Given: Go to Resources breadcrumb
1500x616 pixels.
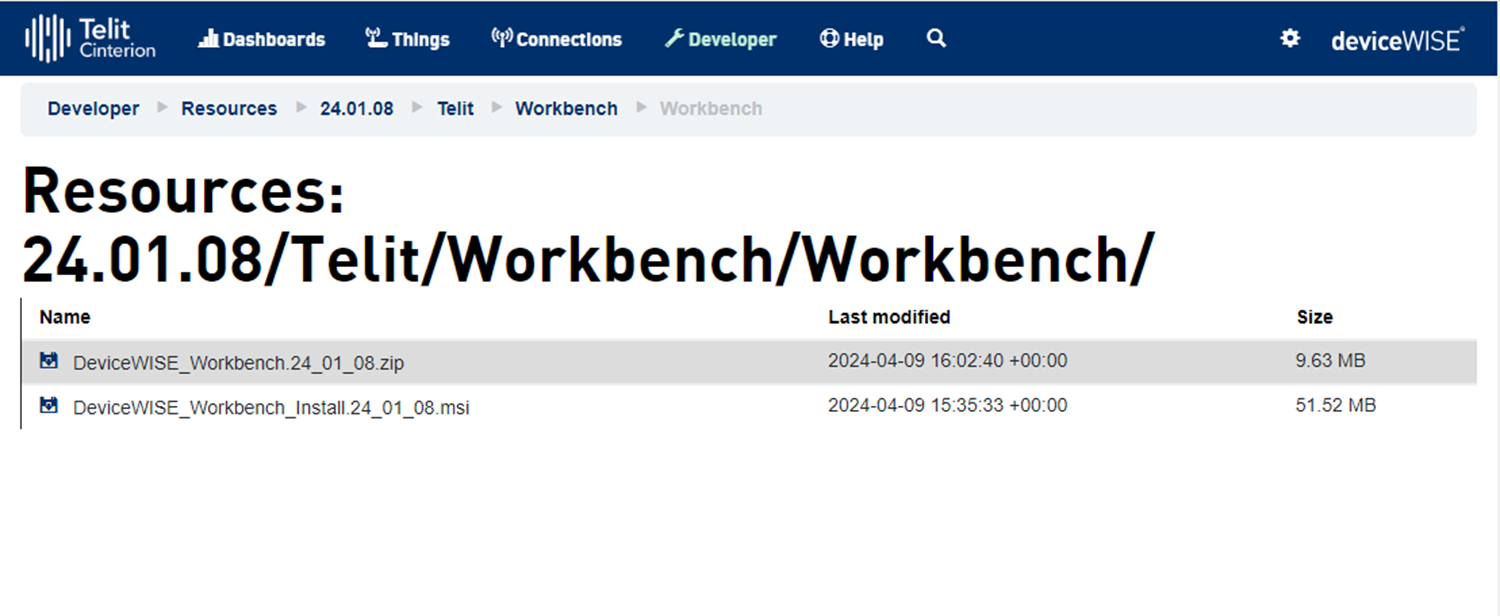Looking at the screenshot, I should coord(229,108).
